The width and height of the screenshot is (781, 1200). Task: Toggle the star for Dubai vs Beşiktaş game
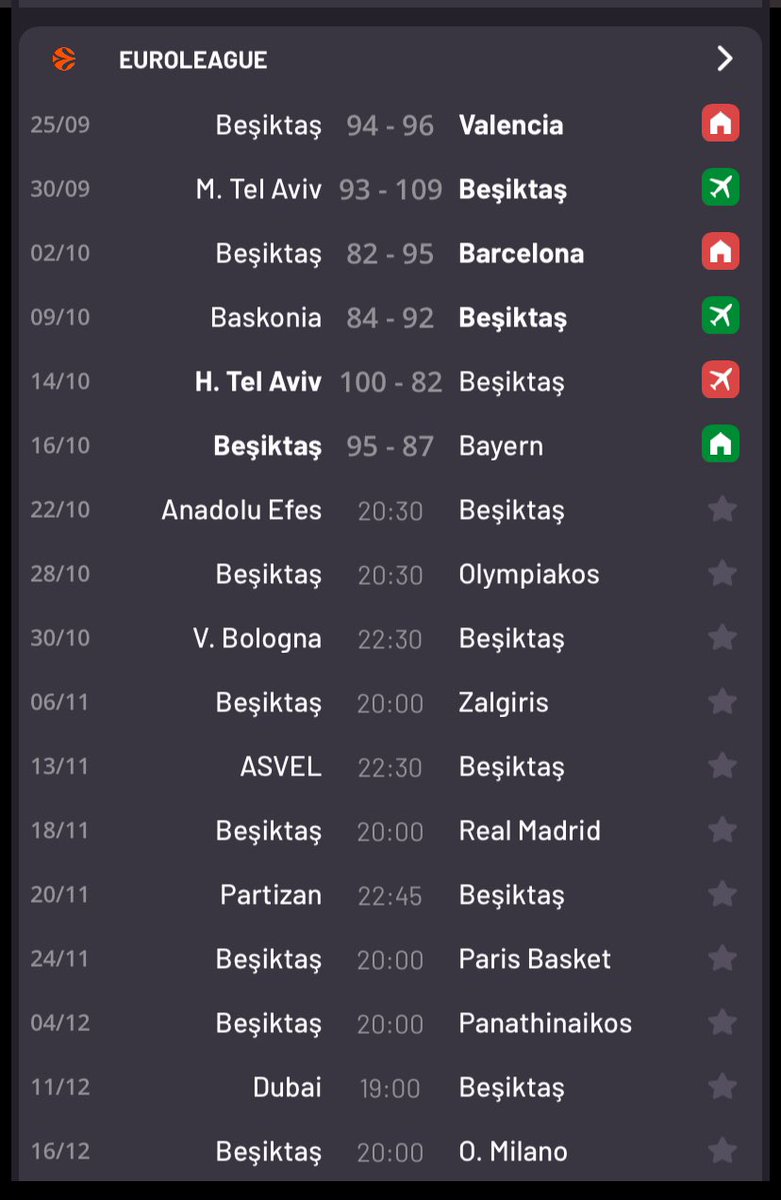click(x=722, y=1087)
